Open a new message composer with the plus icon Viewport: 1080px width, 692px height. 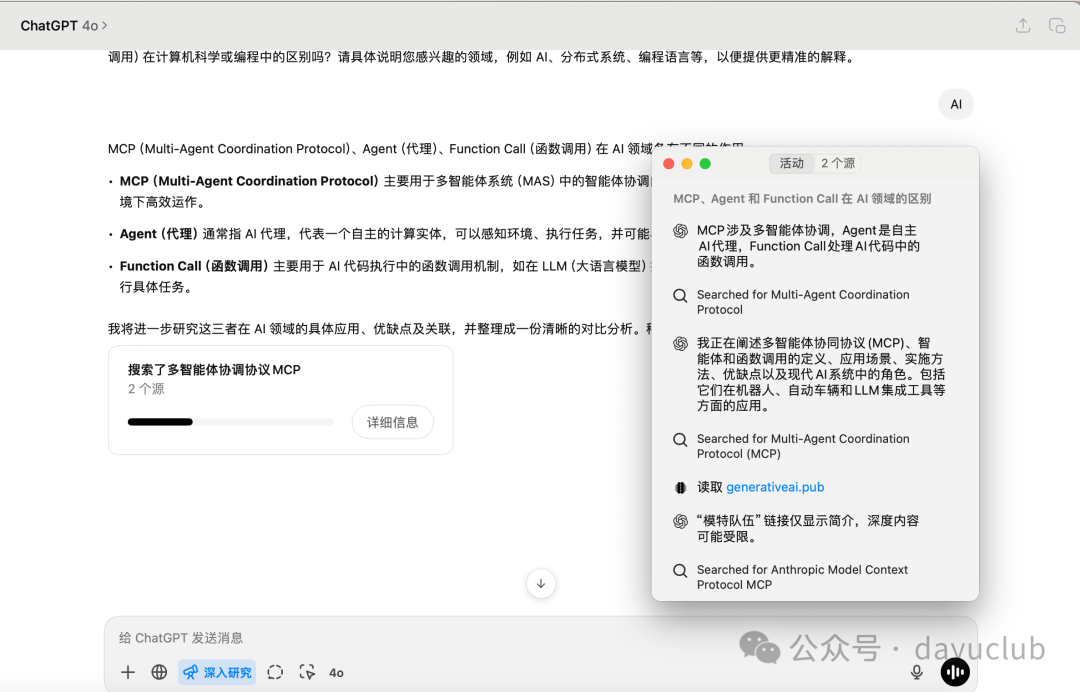127,672
